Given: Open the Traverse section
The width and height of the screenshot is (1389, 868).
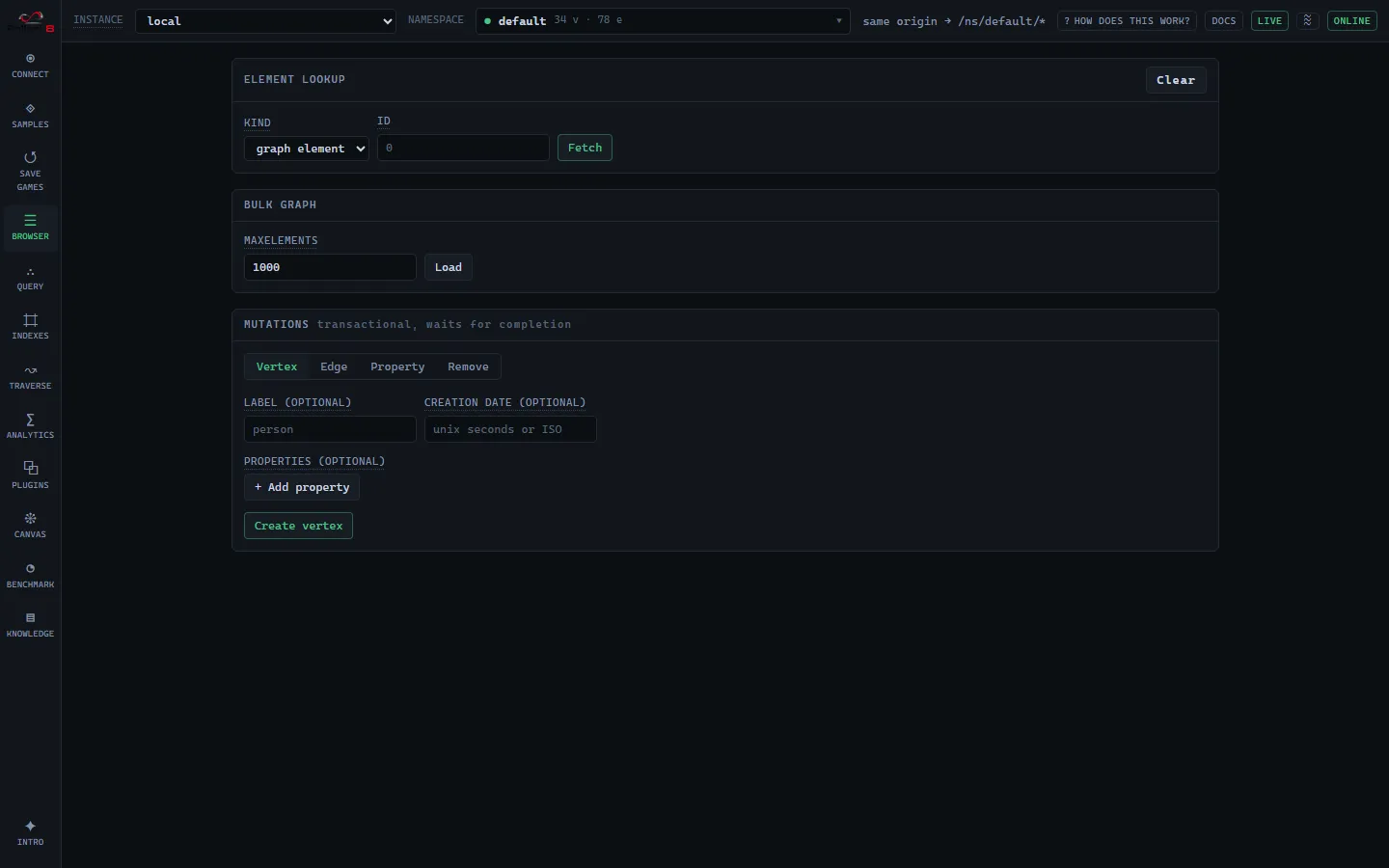Looking at the screenshot, I should tap(30, 377).
